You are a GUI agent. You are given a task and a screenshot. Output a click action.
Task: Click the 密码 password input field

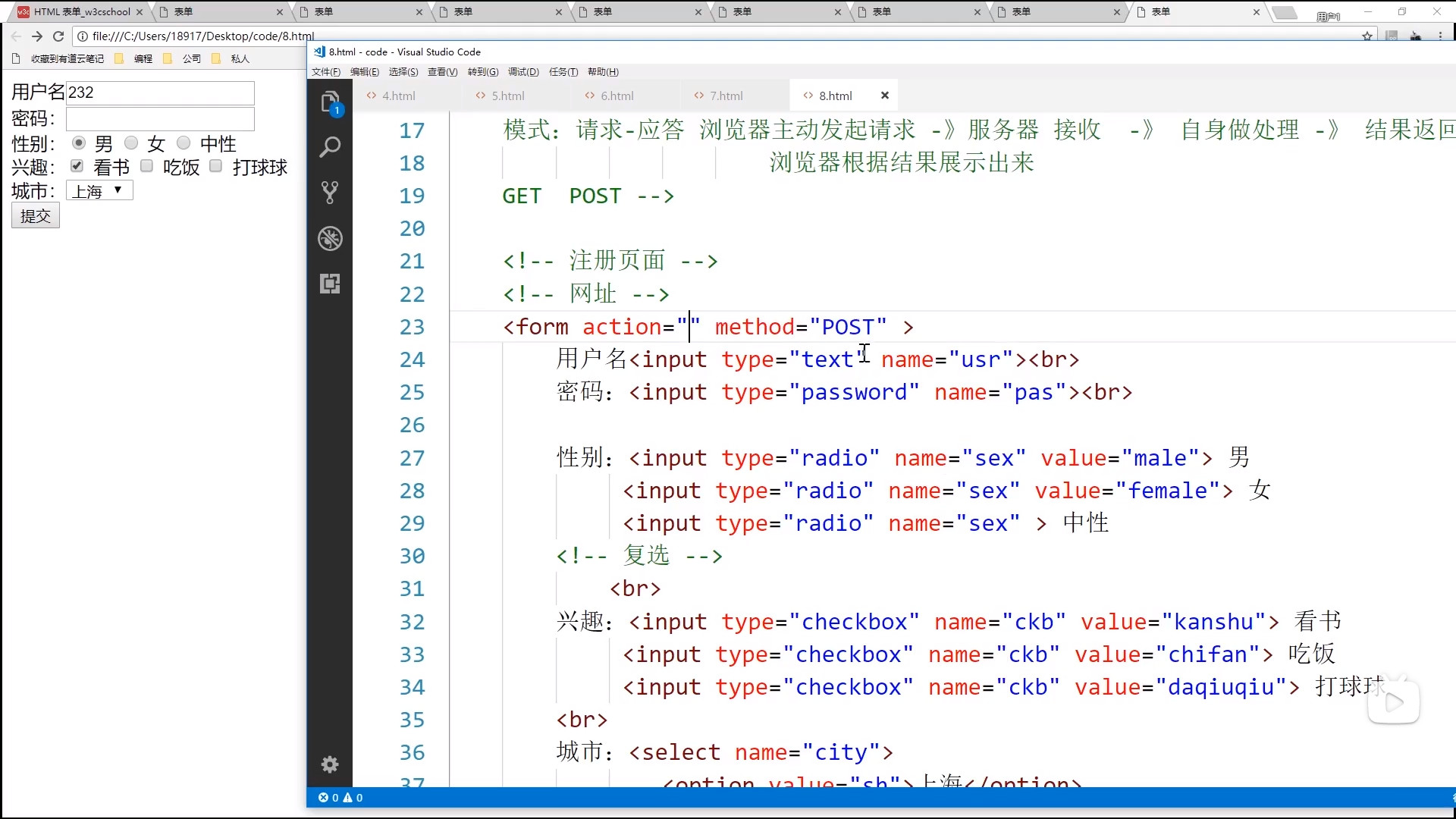click(x=160, y=119)
